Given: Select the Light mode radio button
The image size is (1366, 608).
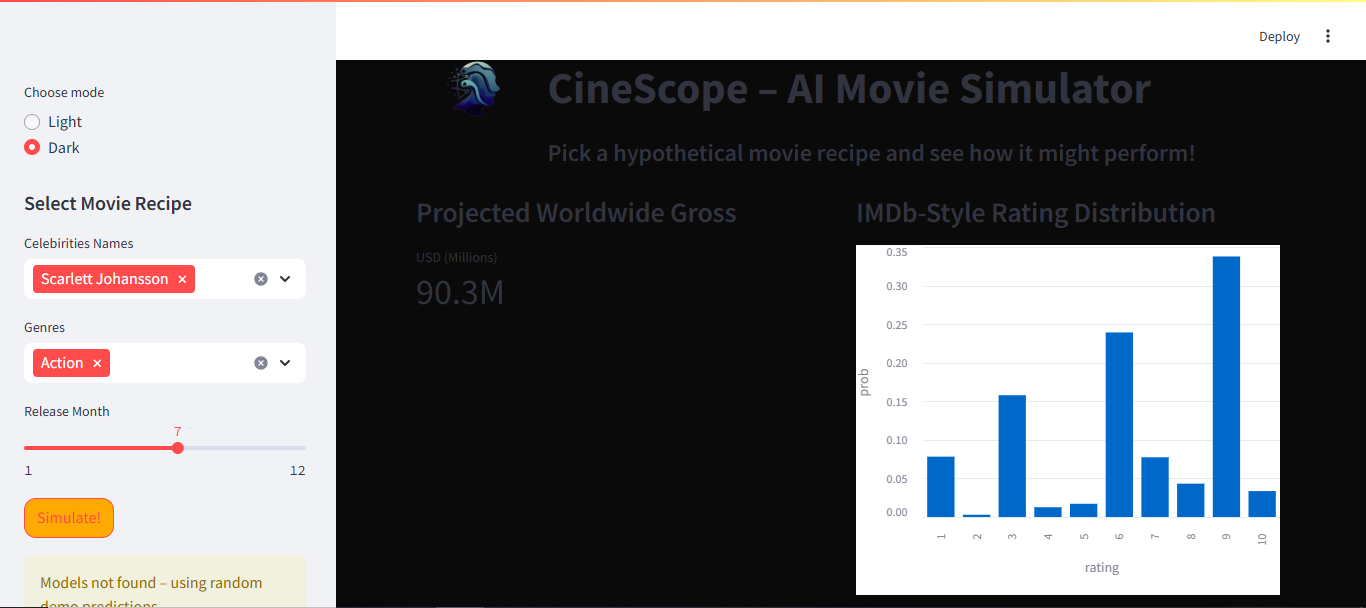Looking at the screenshot, I should coord(32,122).
